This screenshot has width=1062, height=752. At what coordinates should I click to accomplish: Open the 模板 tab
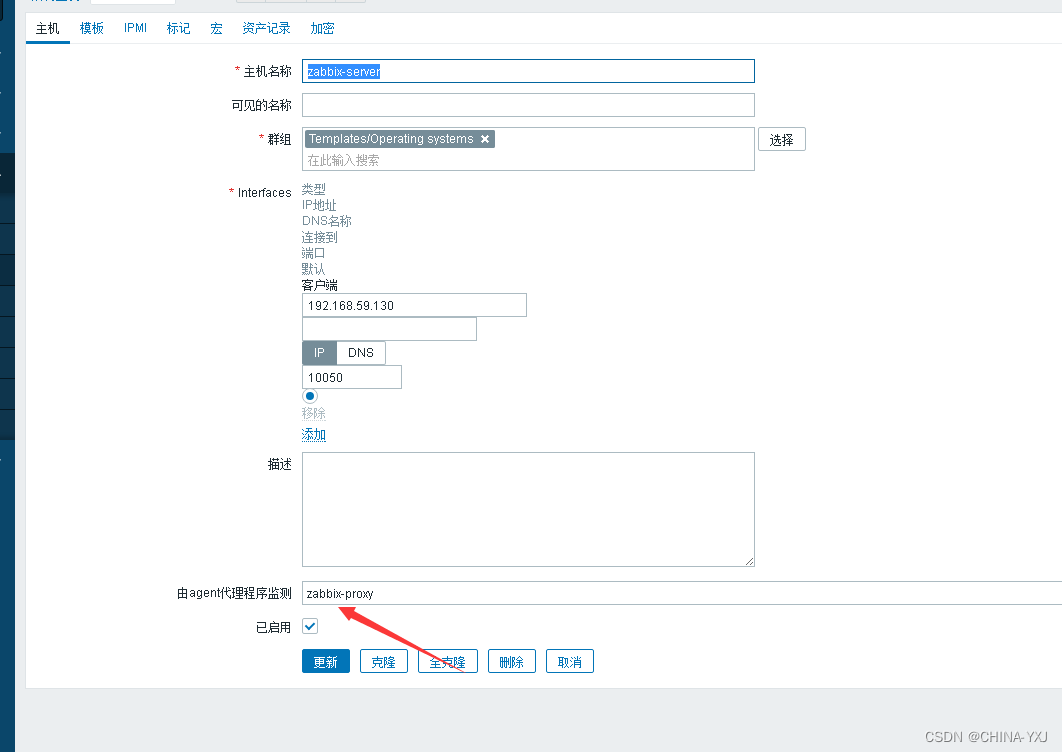(91, 28)
